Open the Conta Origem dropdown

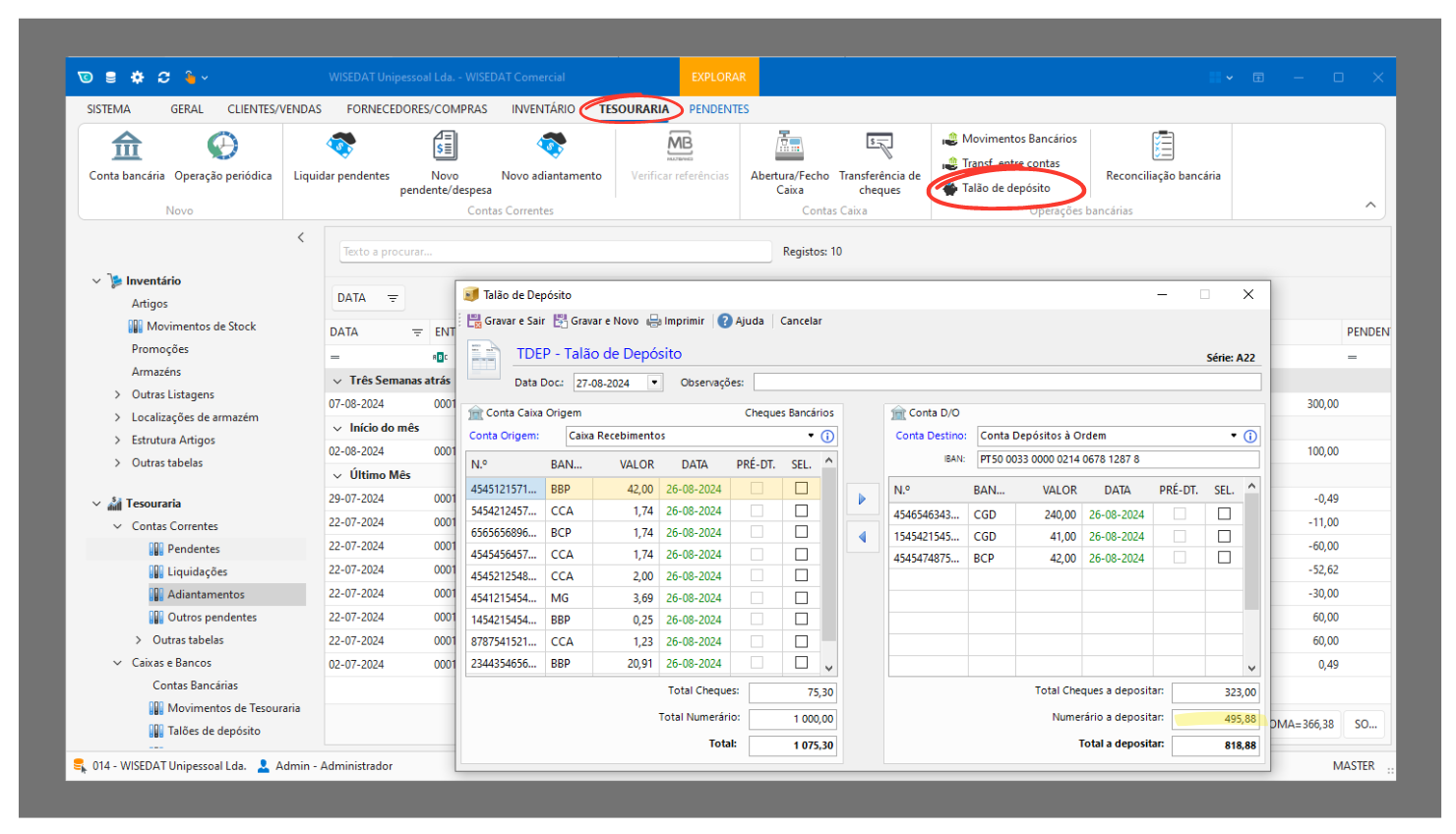pyautogui.click(x=811, y=436)
